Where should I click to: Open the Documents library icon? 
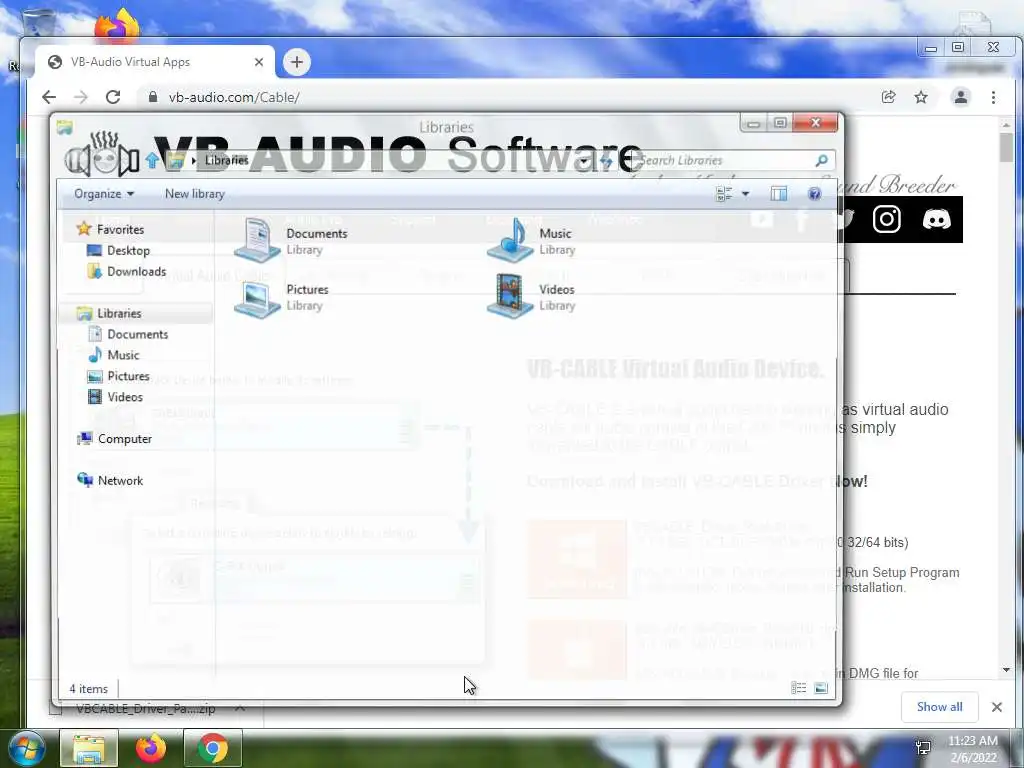click(257, 240)
